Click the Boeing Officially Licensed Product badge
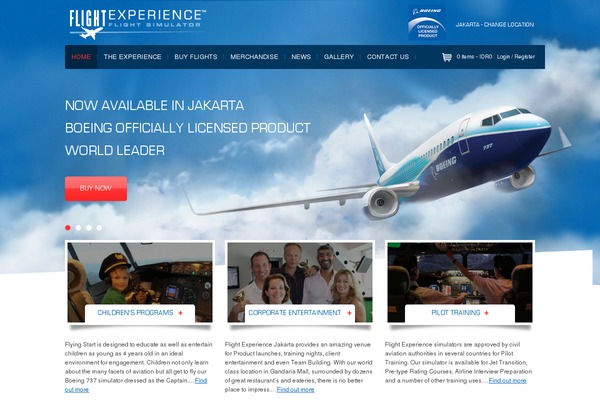Screen dimensions: 600x400 click(x=427, y=23)
